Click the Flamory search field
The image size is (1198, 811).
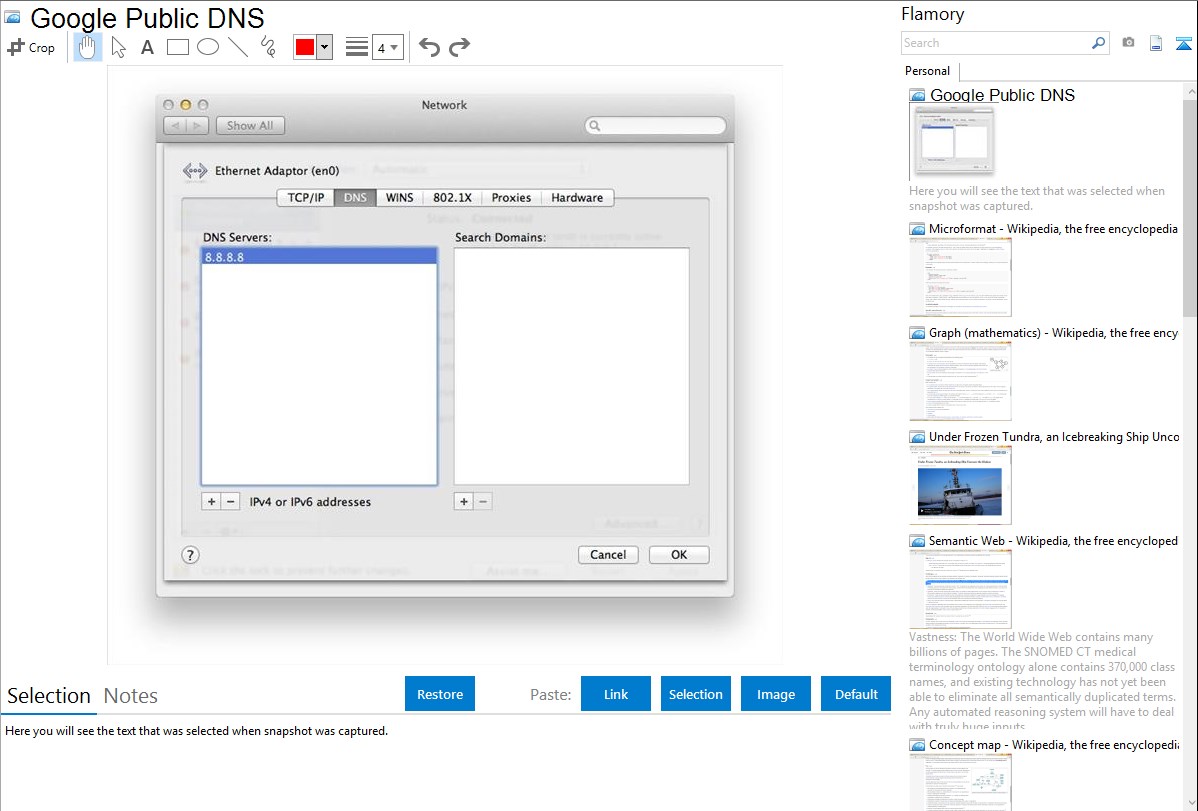click(996, 44)
